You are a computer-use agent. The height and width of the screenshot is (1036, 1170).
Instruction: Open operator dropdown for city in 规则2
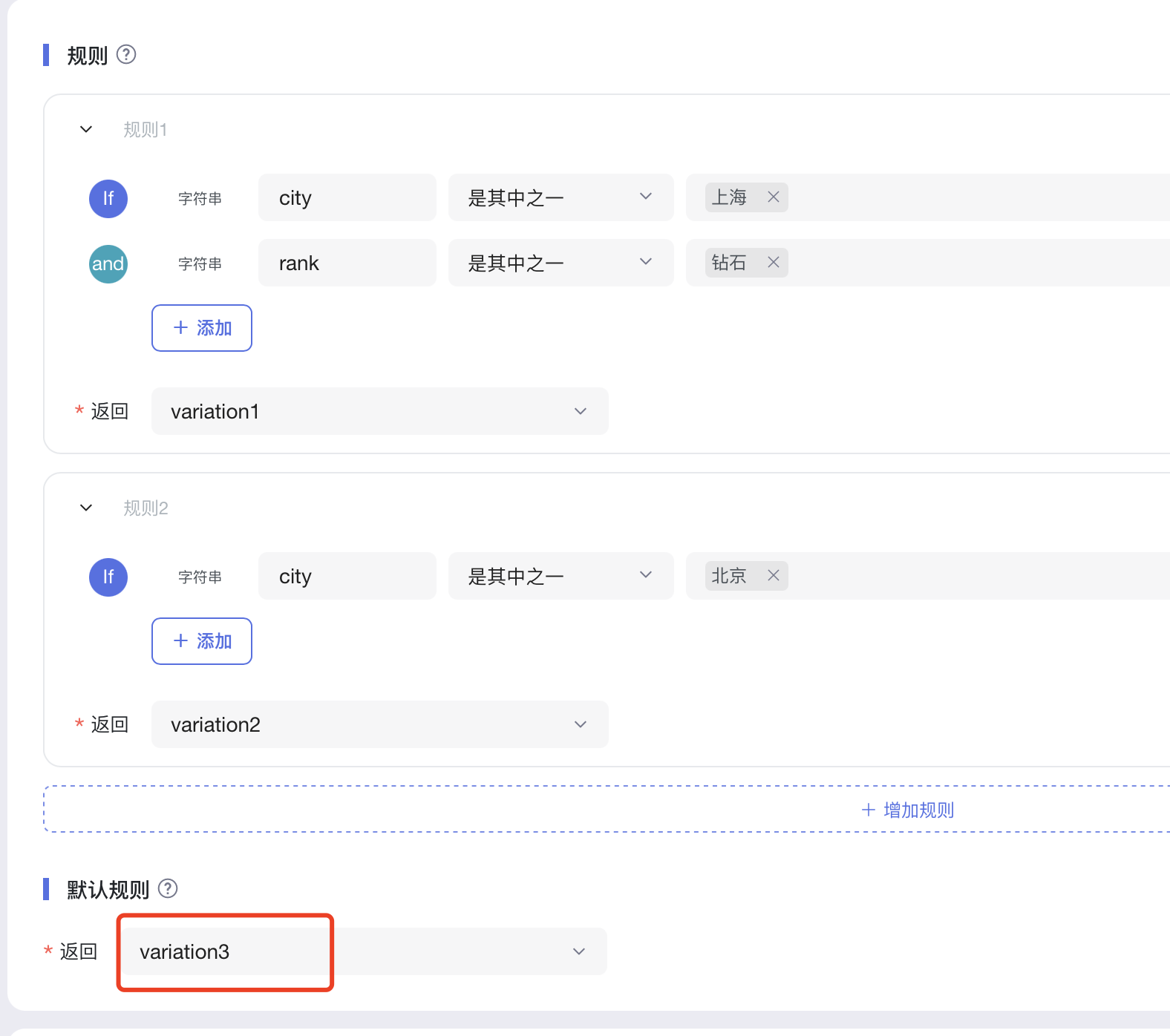click(x=561, y=576)
